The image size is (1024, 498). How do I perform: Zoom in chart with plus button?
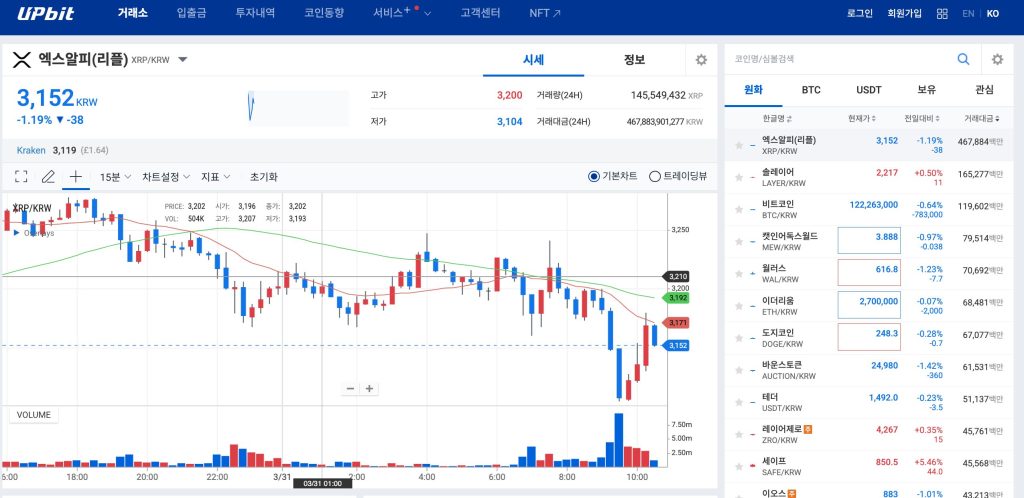369,388
